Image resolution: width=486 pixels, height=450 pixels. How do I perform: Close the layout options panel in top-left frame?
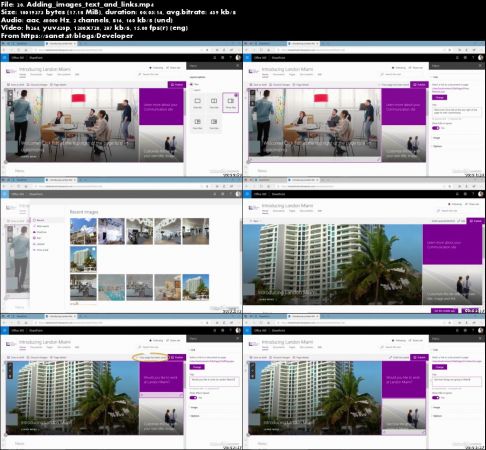point(238,66)
